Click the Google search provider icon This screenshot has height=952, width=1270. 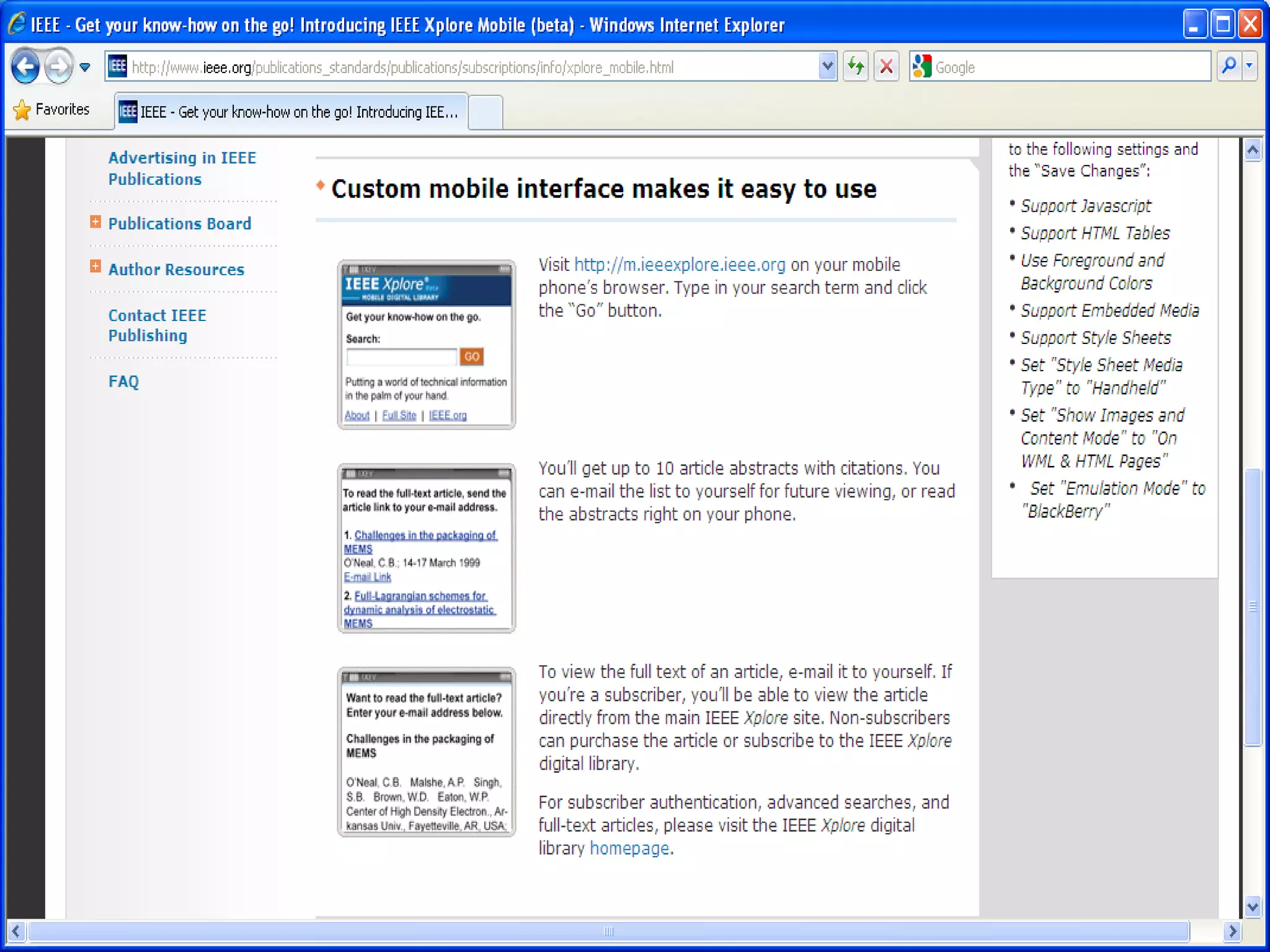(922, 66)
